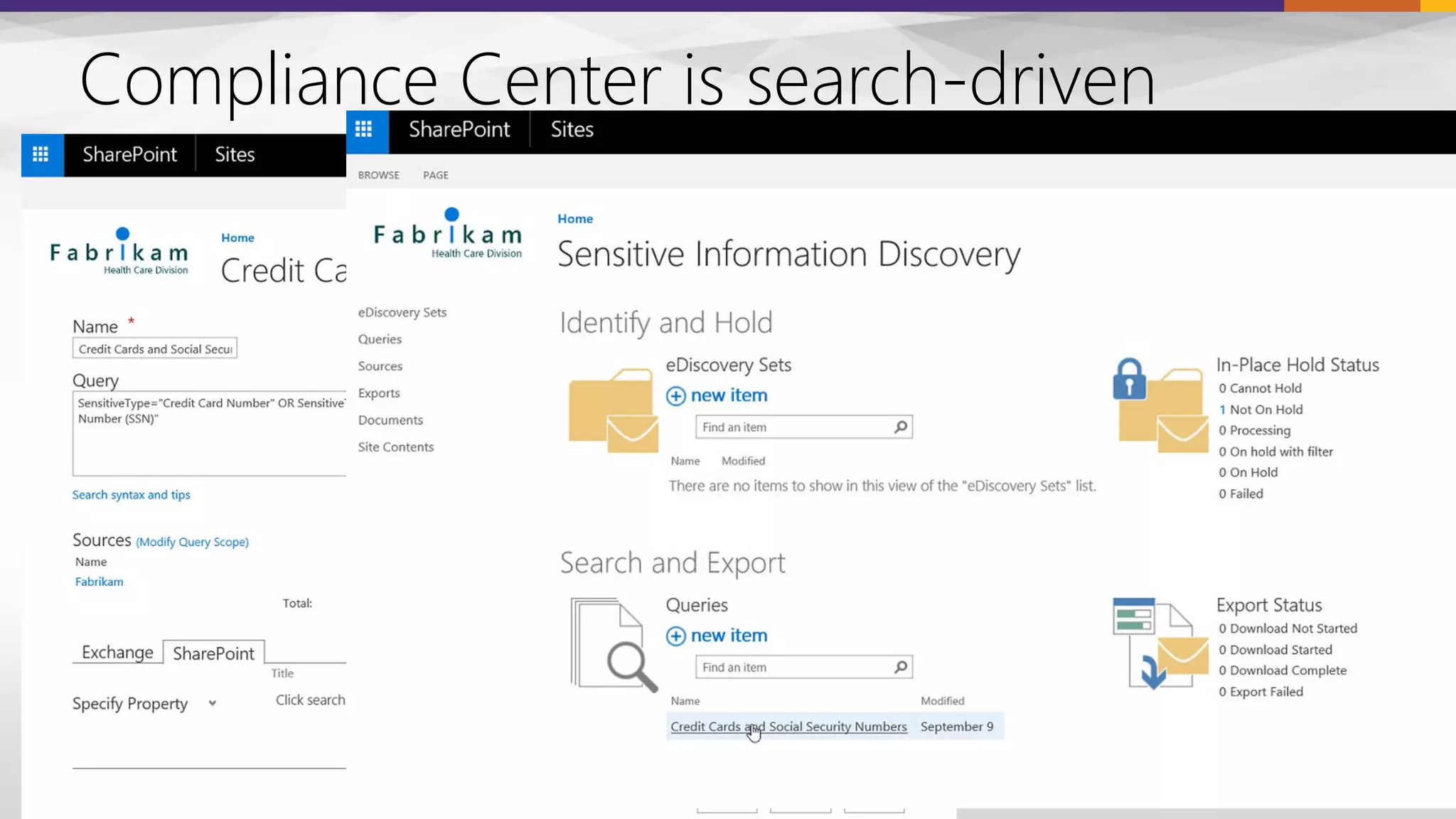This screenshot has width=1456, height=819.
Task: Click '0 Download Not Started' status
Action: [1288, 628]
